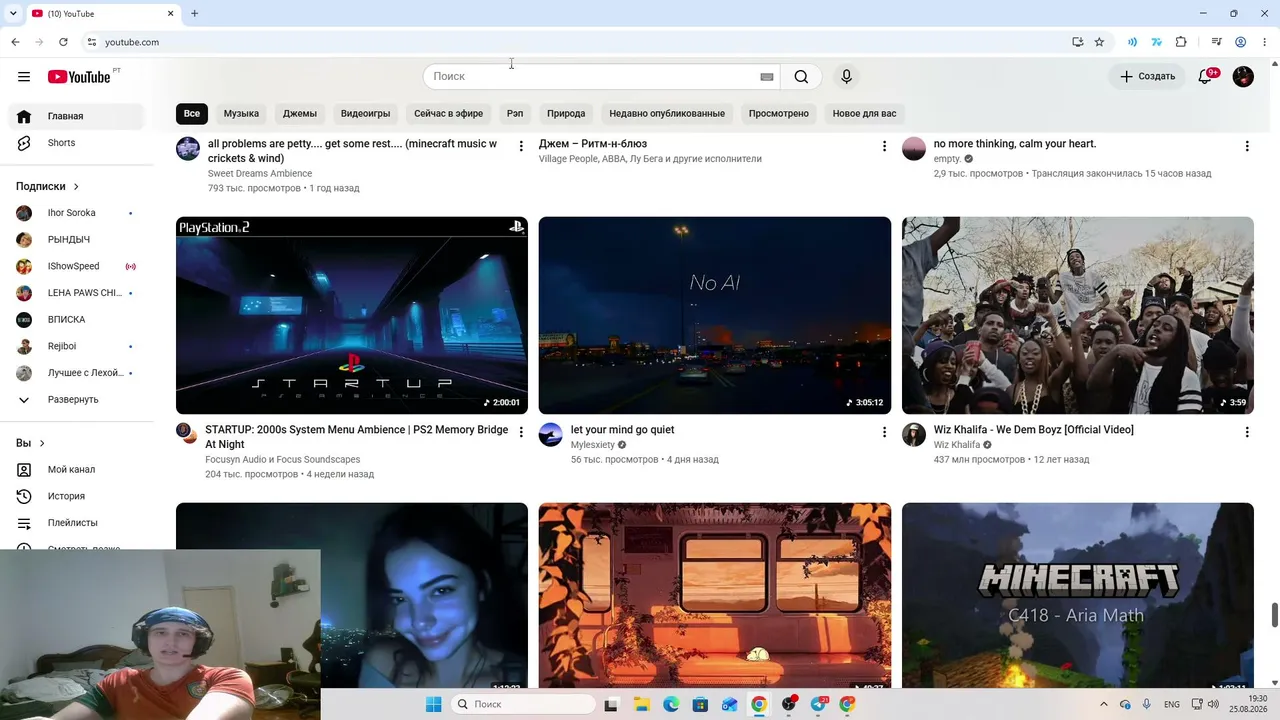Reload the page
Screen dimensions: 1280x720
[63, 42]
